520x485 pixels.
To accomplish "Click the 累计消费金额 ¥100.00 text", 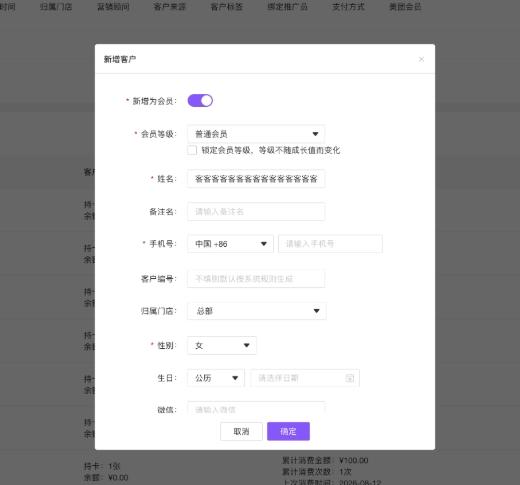I will 325,460.
